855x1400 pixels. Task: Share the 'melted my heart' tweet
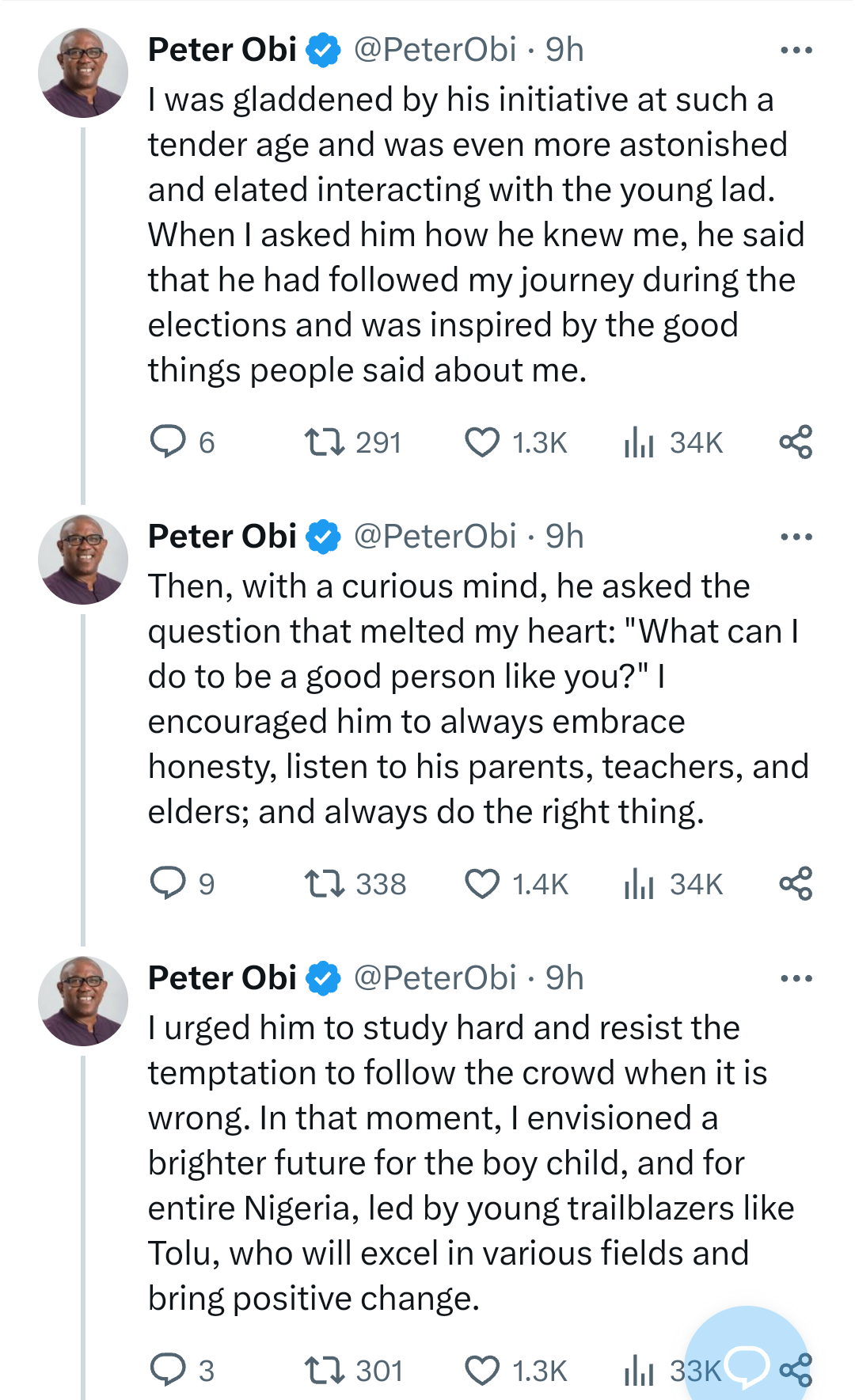[x=796, y=883]
